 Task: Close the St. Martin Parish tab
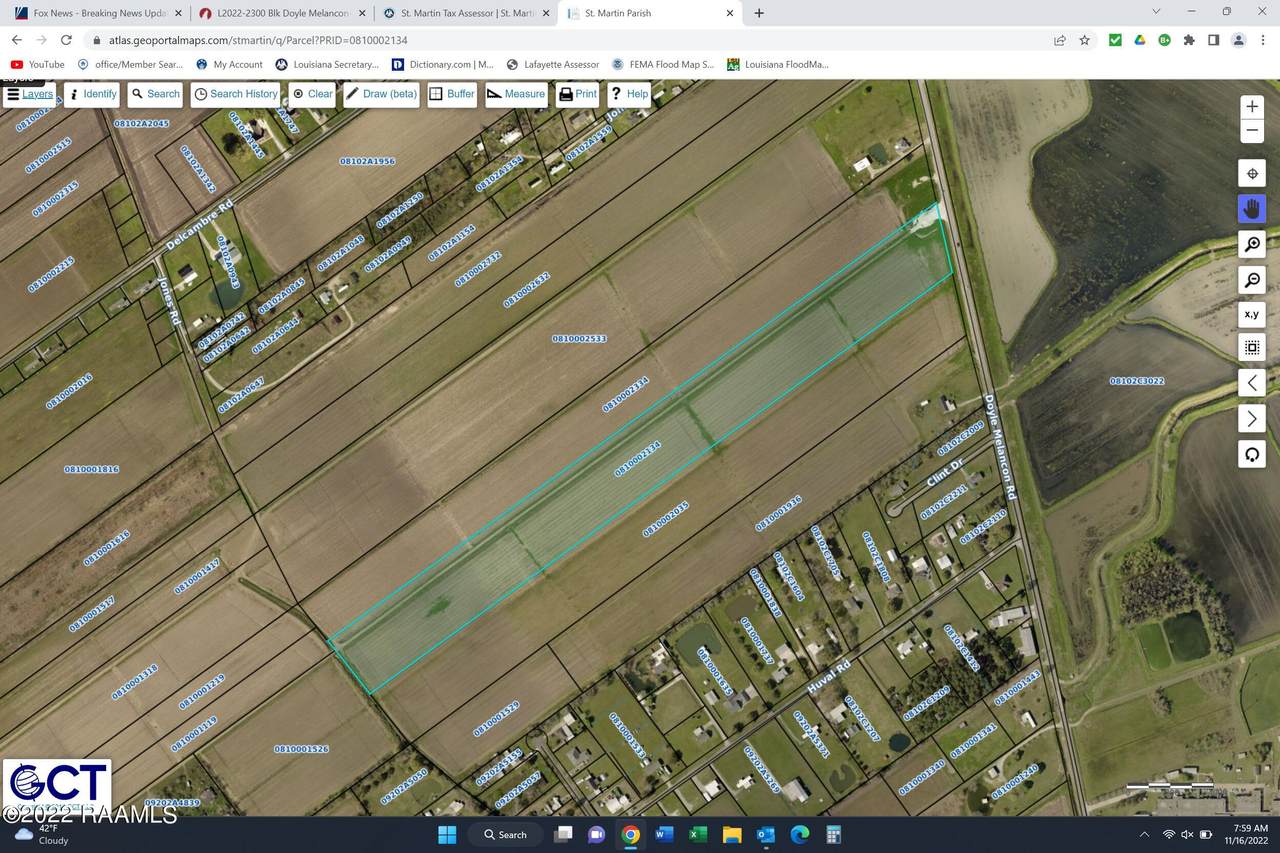(729, 13)
